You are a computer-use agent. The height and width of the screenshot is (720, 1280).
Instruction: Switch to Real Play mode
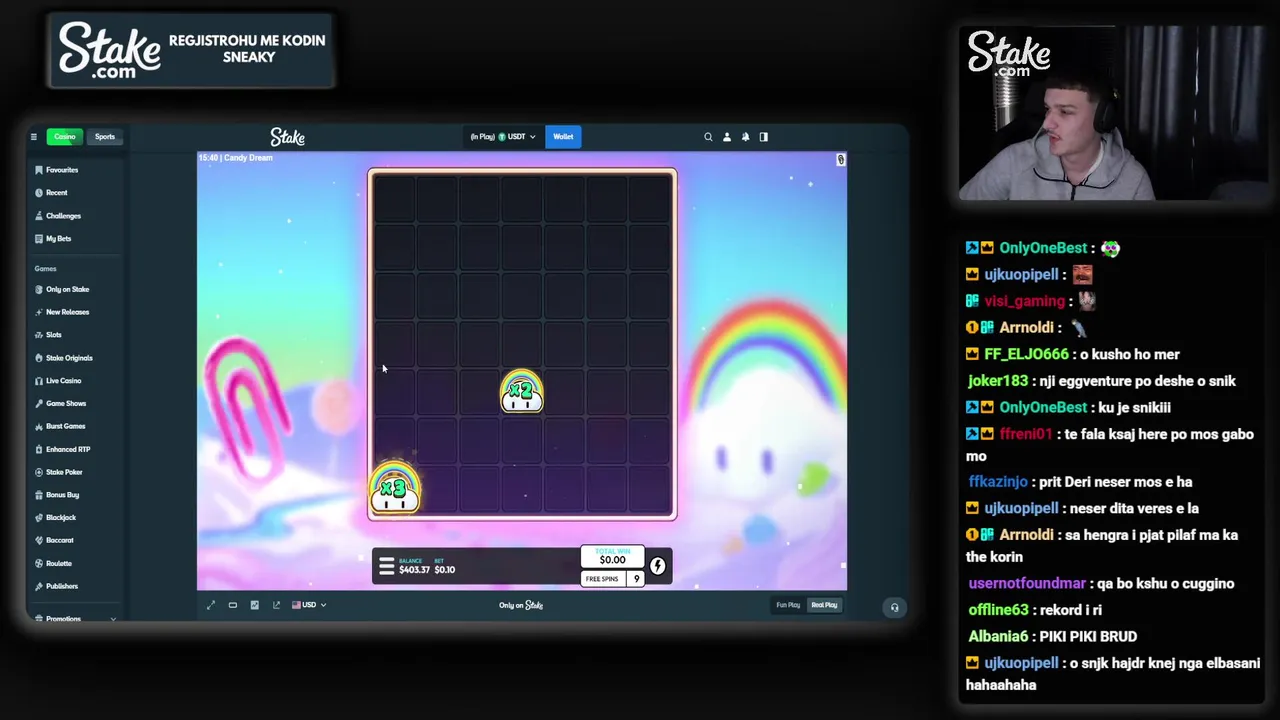[x=824, y=605]
